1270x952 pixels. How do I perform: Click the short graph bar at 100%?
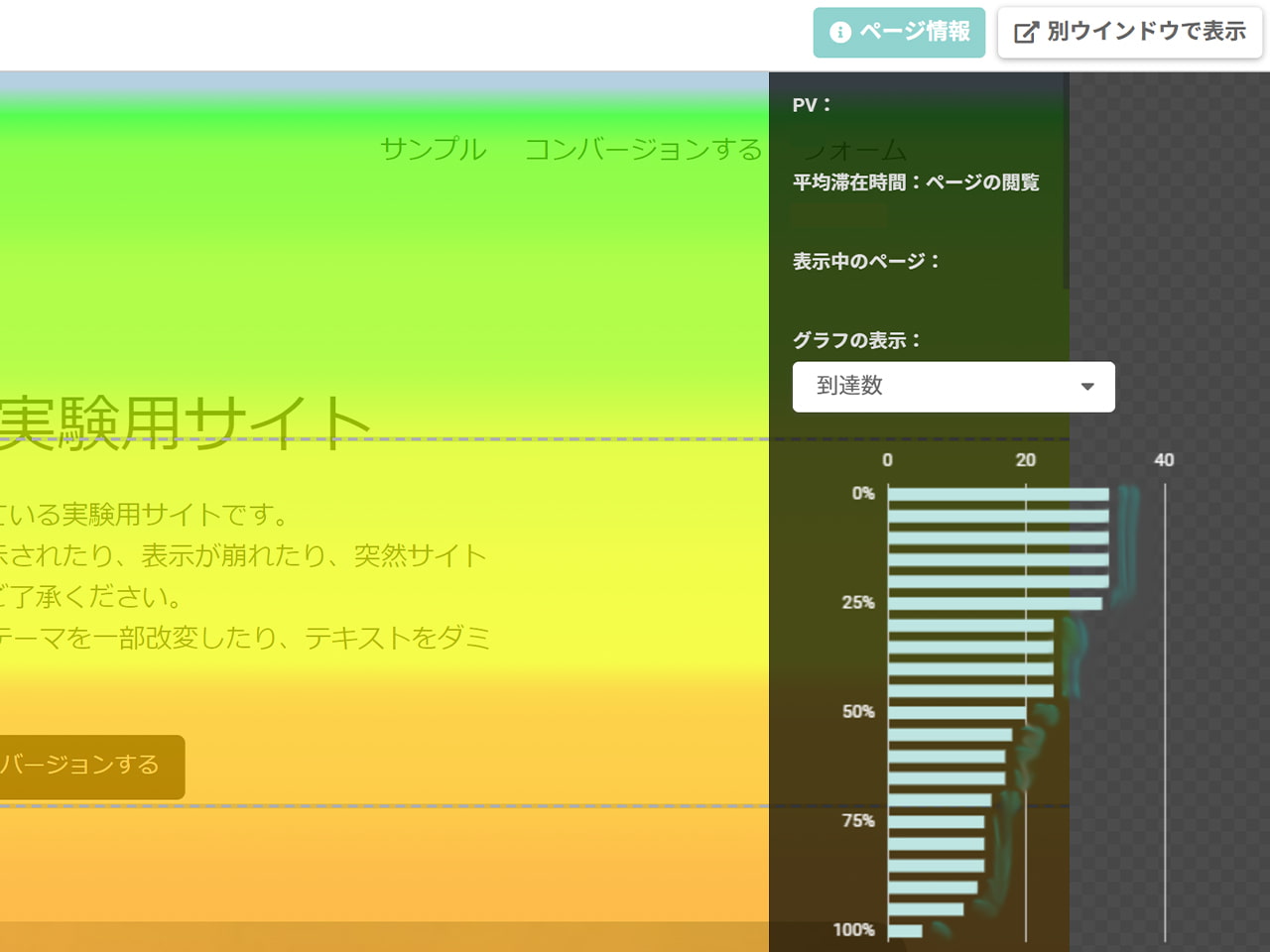pyautogui.click(x=905, y=930)
